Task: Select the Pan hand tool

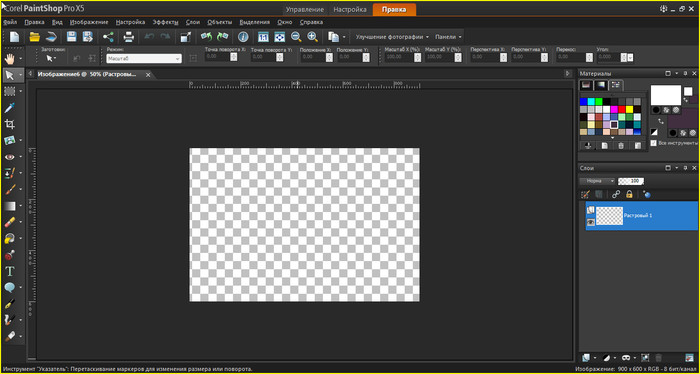Action: 9,58
